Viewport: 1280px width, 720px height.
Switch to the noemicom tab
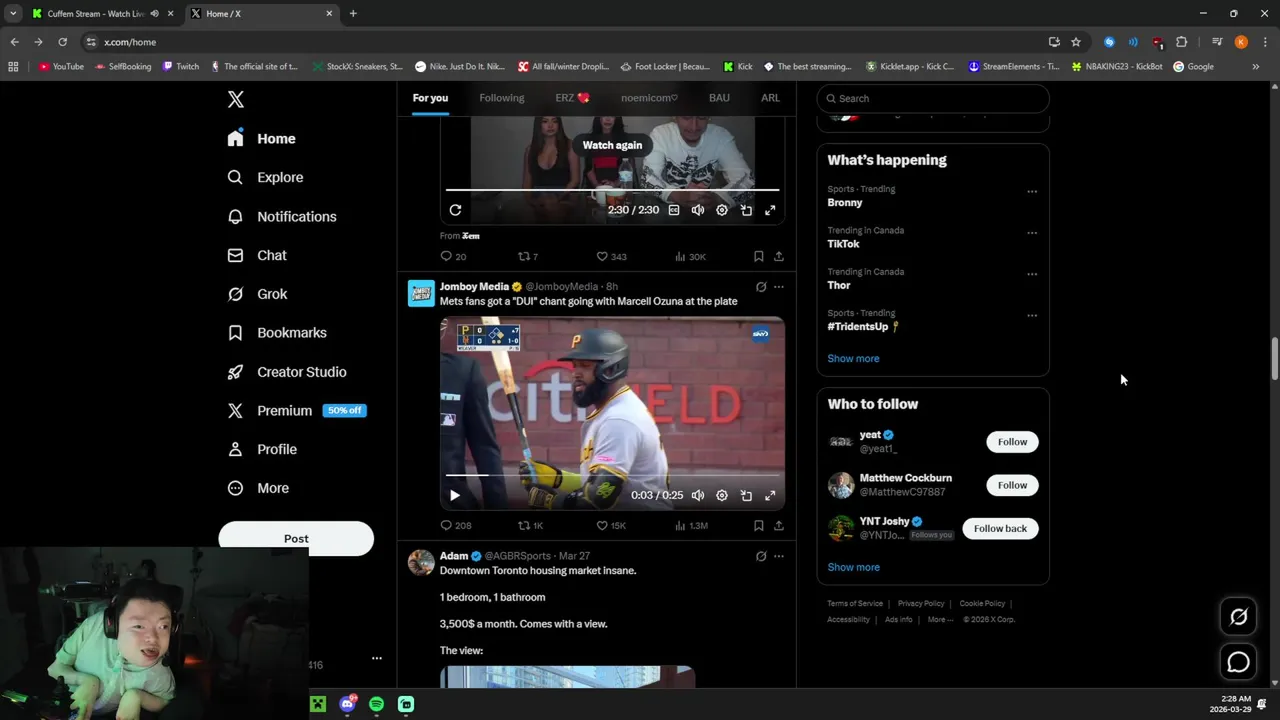point(649,98)
